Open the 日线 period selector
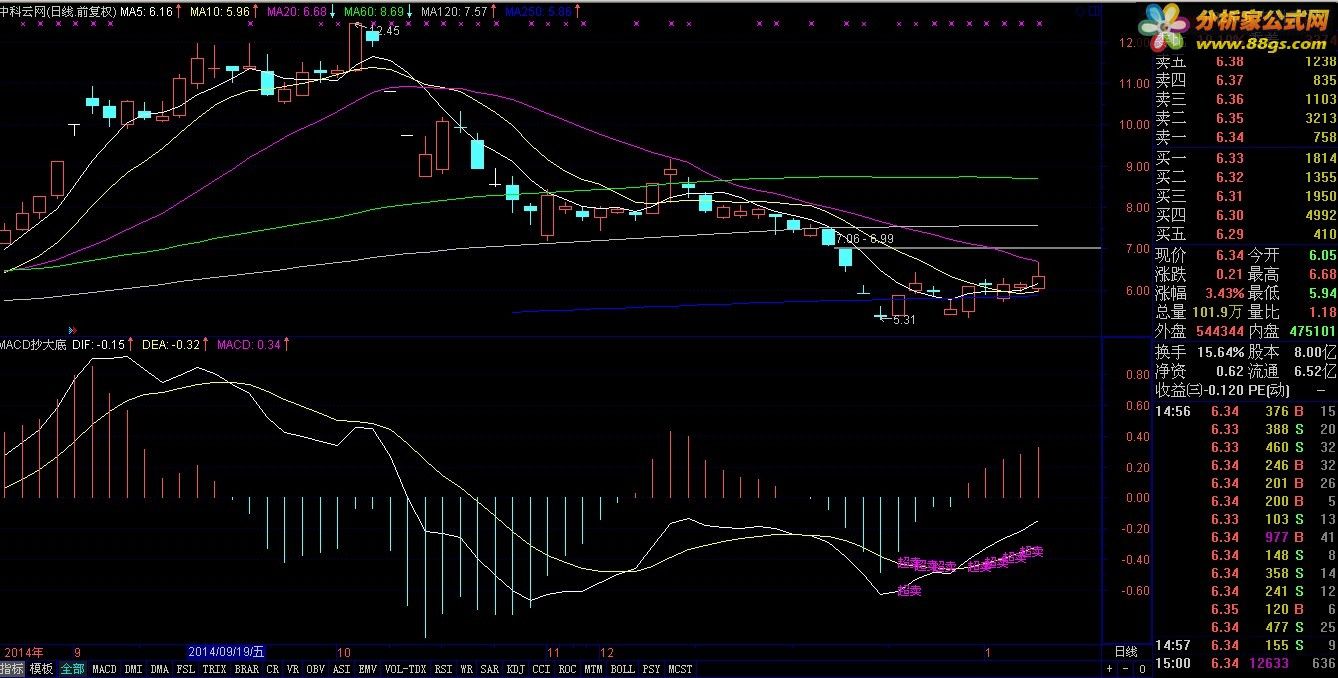Viewport: 1338px width, 678px height. point(1125,651)
